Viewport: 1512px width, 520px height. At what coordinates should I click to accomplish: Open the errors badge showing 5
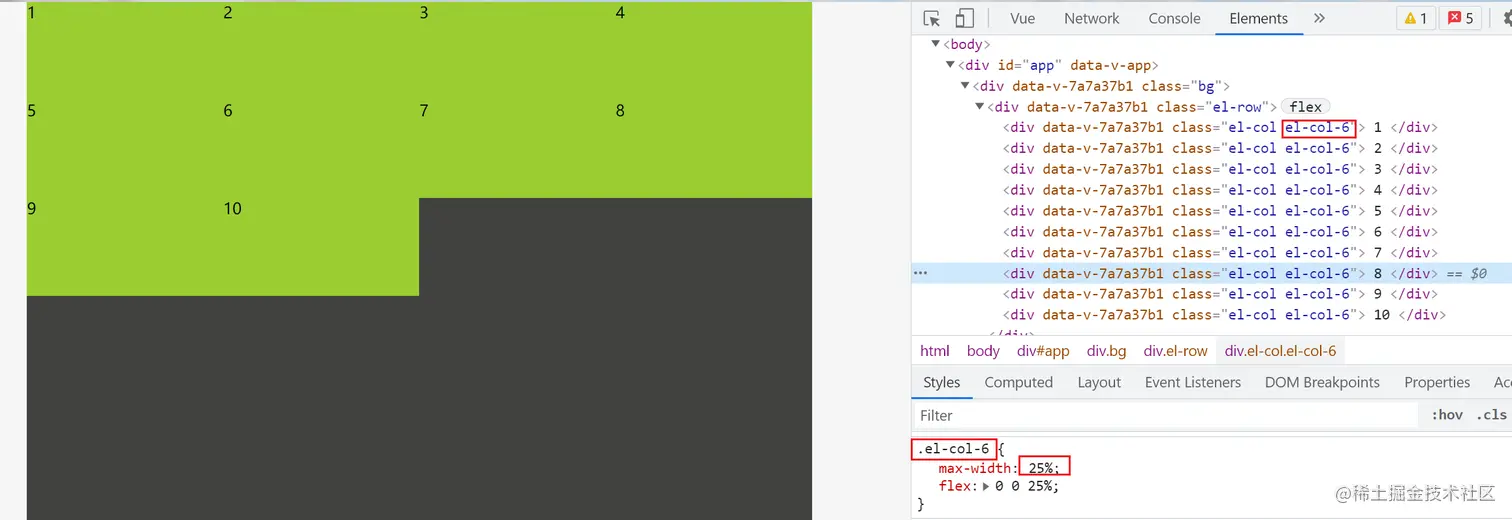coord(1460,18)
